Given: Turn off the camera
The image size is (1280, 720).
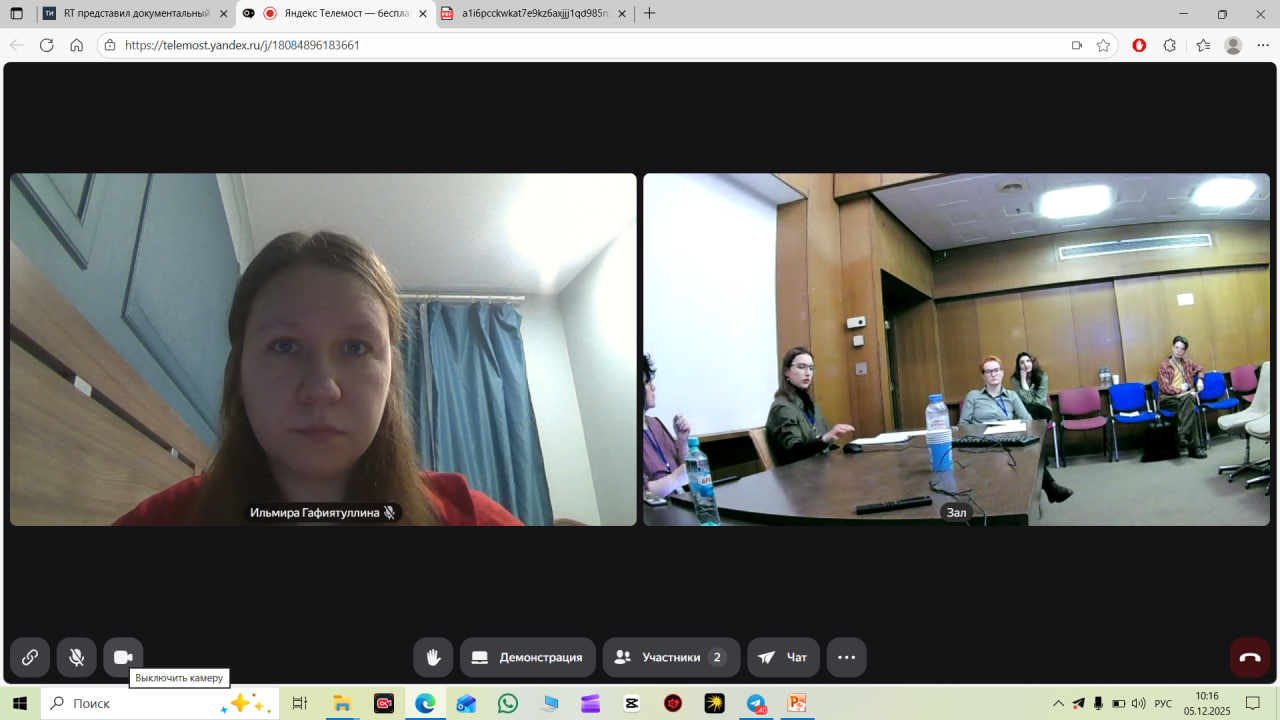Looking at the screenshot, I should click(x=123, y=657).
